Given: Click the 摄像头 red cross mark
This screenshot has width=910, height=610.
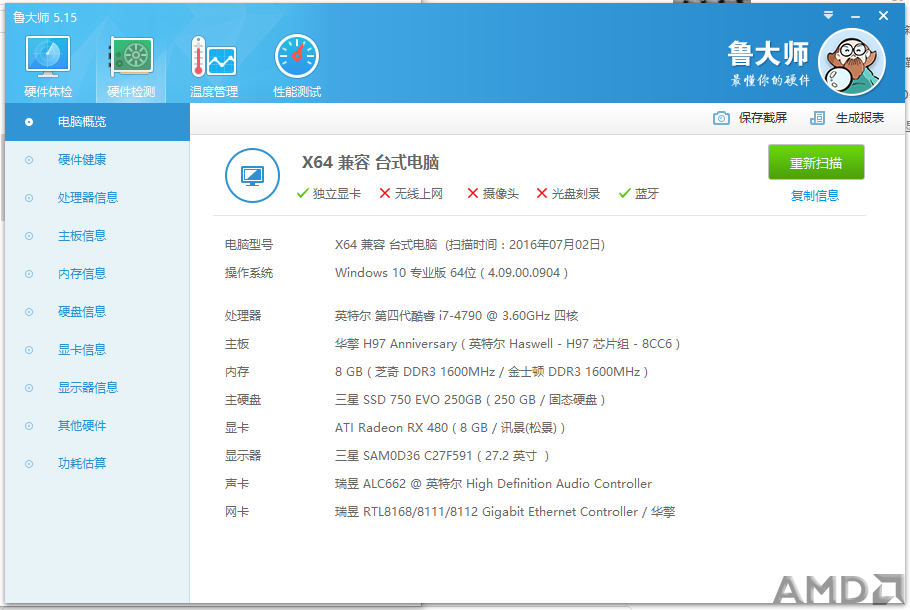Looking at the screenshot, I should point(473,193).
